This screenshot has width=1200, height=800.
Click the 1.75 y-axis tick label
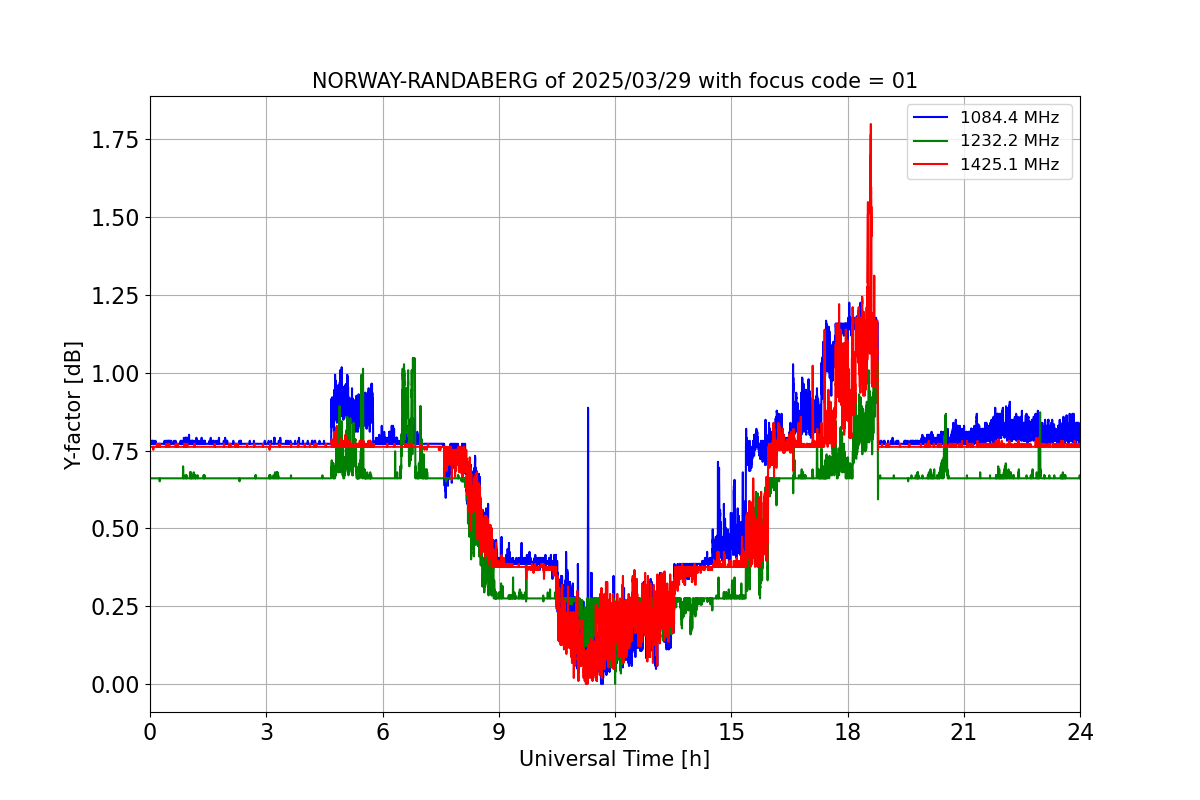coord(114,139)
